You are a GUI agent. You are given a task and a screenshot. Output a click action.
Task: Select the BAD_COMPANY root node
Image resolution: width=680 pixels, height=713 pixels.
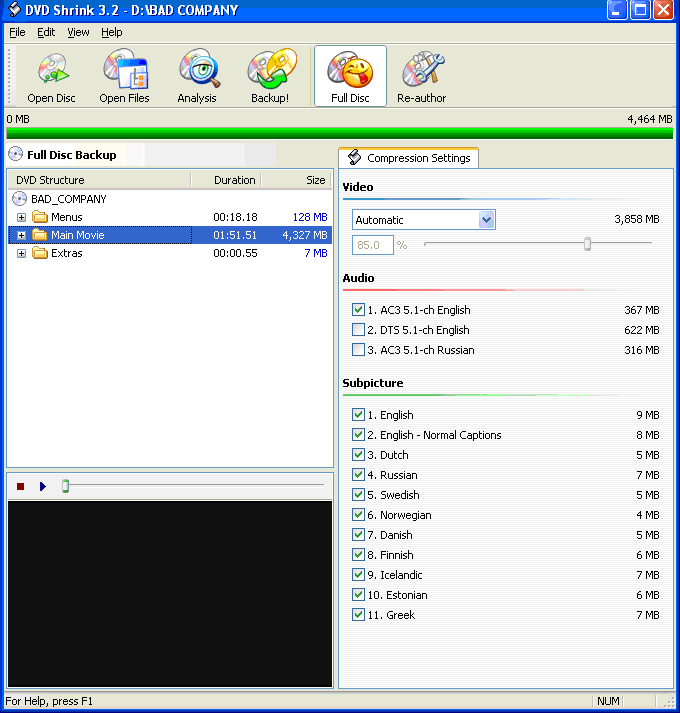pyautogui.click(x=68, y=199)
